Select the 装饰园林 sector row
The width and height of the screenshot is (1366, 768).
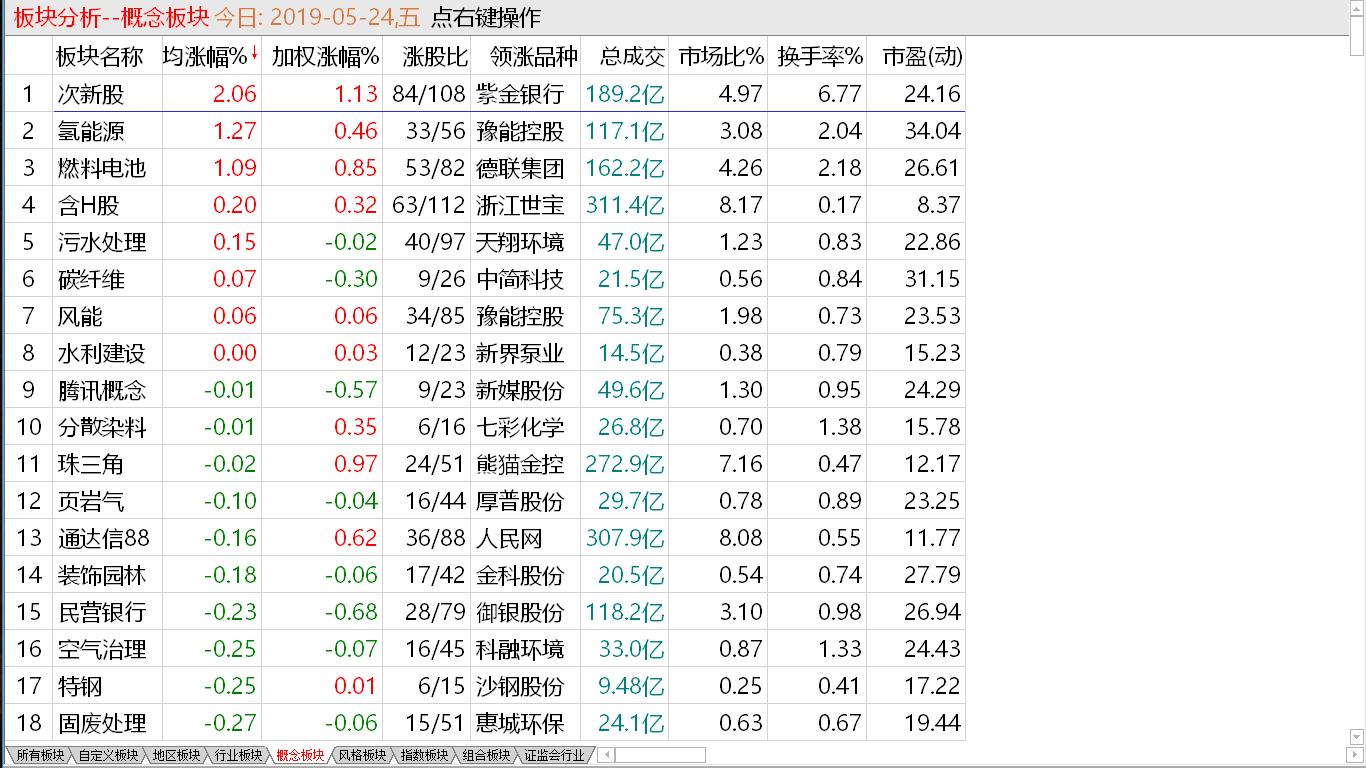484,575
